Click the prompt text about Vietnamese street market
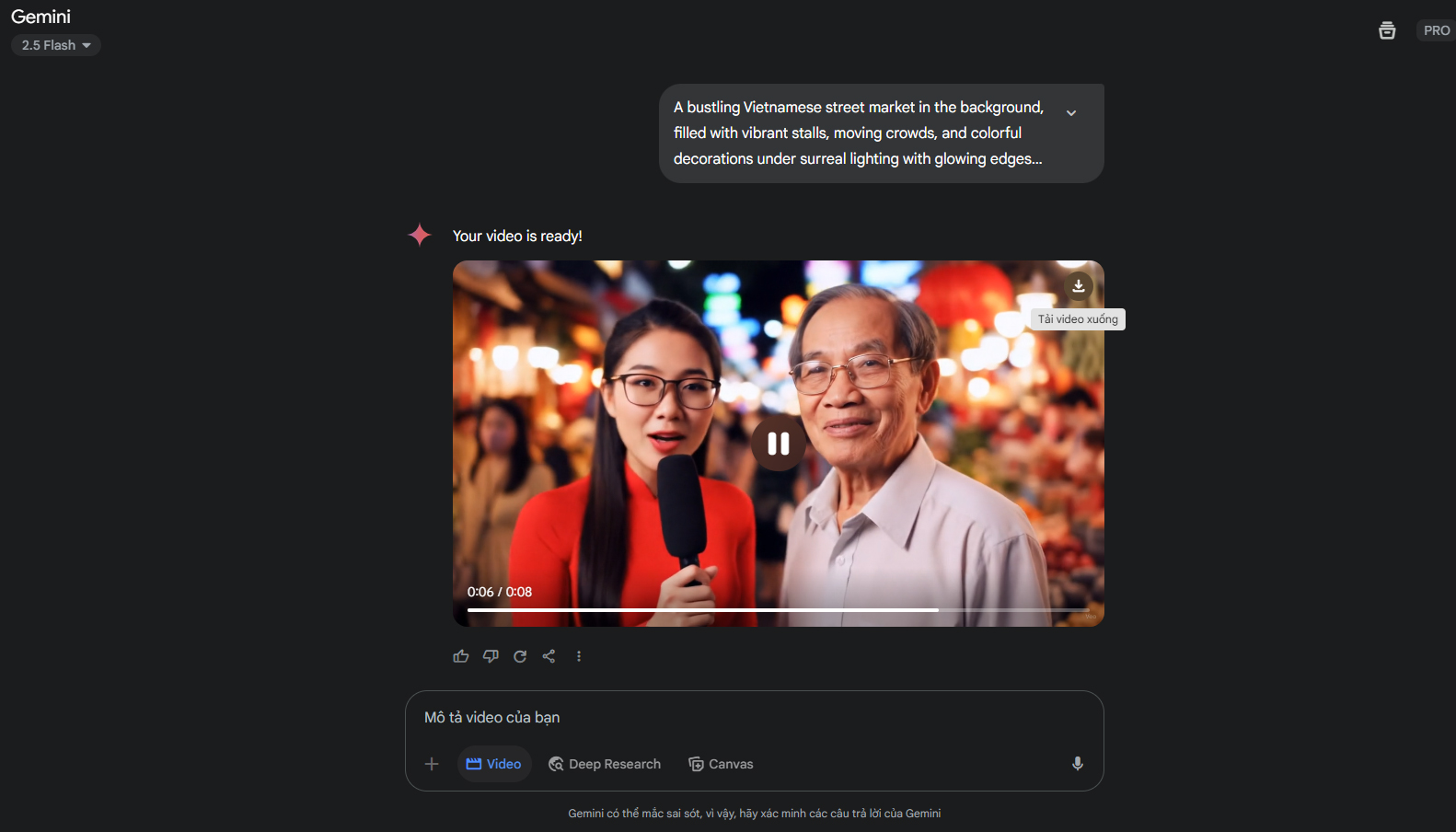Viewport: 1456px width, 832px height. pyautogui.click(x=859, y=133)
